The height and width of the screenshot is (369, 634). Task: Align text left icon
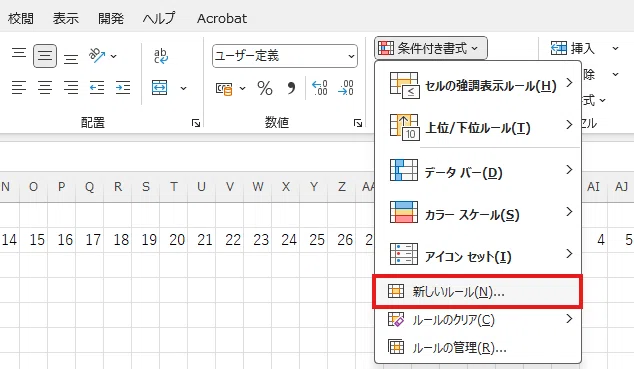[19, 87]
